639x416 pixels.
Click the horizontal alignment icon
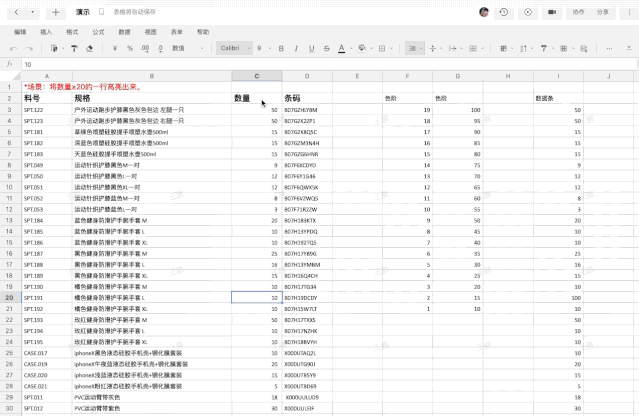[412, 48]
